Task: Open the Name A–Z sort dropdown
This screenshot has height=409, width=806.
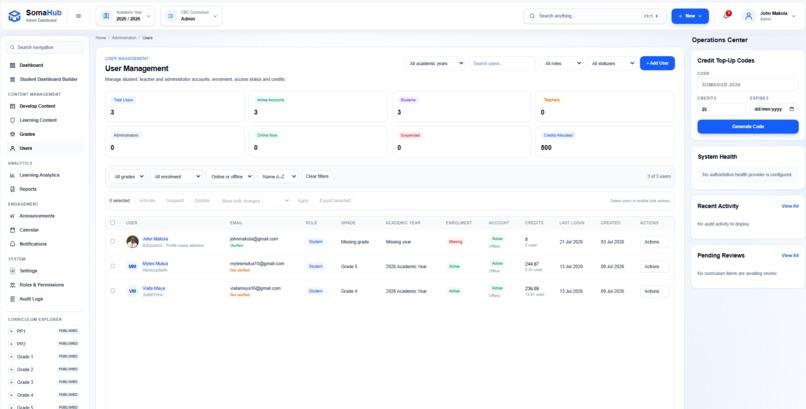Action: [278, 176]
